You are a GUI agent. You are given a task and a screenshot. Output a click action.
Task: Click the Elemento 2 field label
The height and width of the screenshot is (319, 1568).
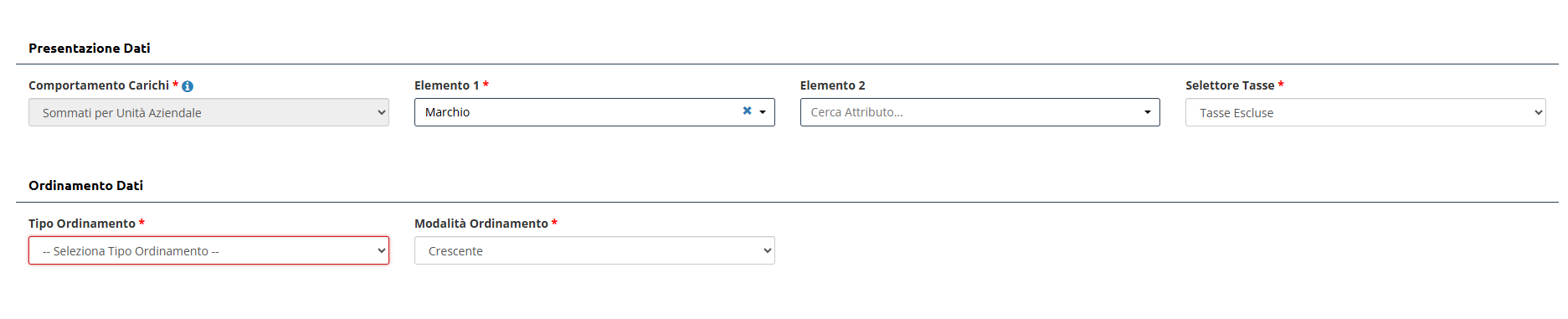click(x=832, y=85)
